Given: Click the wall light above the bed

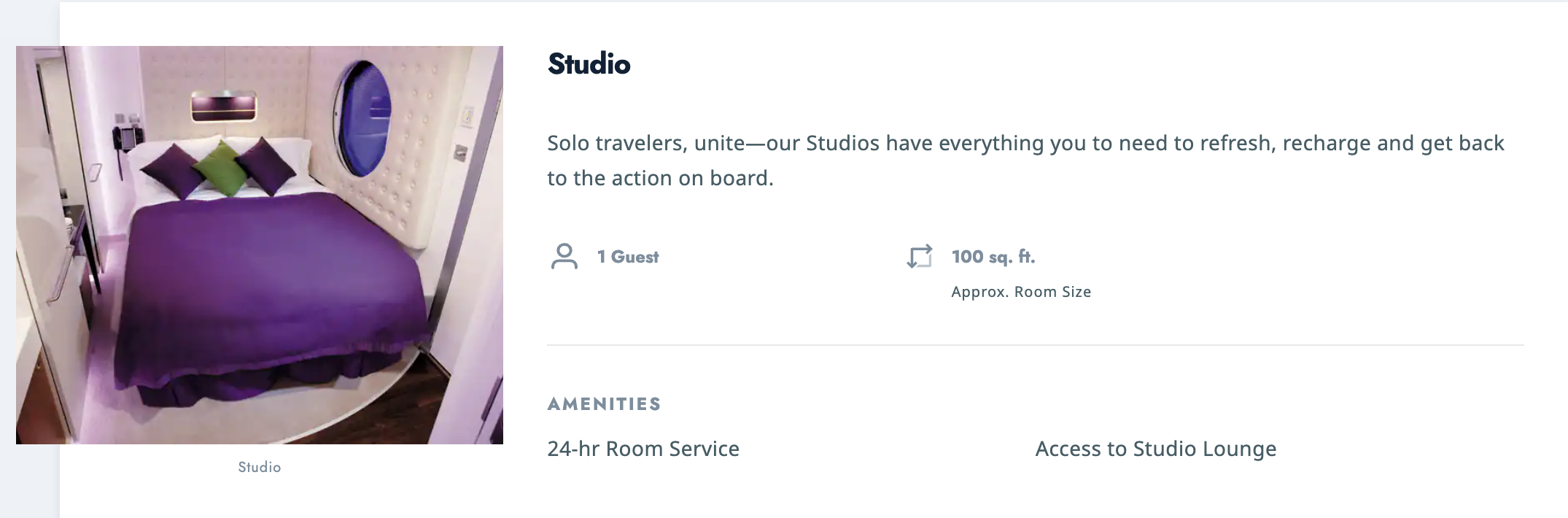Looking at the screenshot, I should 224,107.
